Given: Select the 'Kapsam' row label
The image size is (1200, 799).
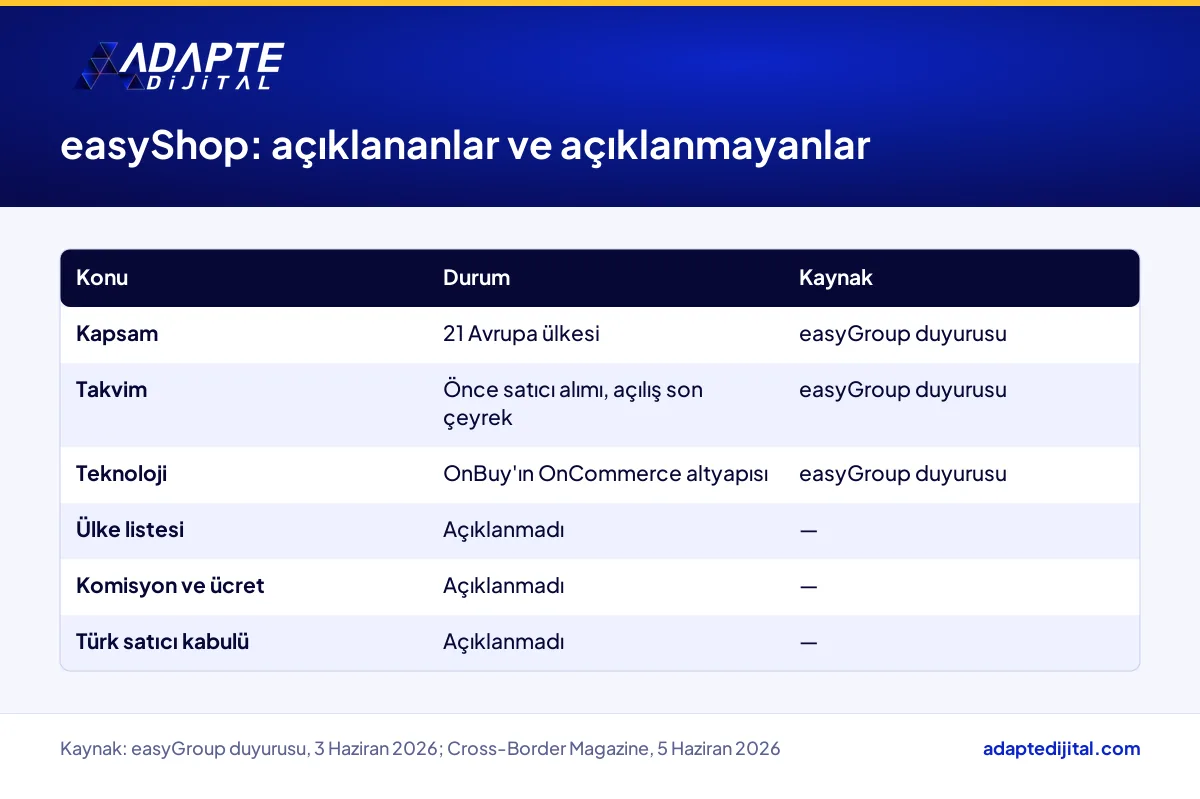Looking at the screenshot, I should [x=117, y=334].
